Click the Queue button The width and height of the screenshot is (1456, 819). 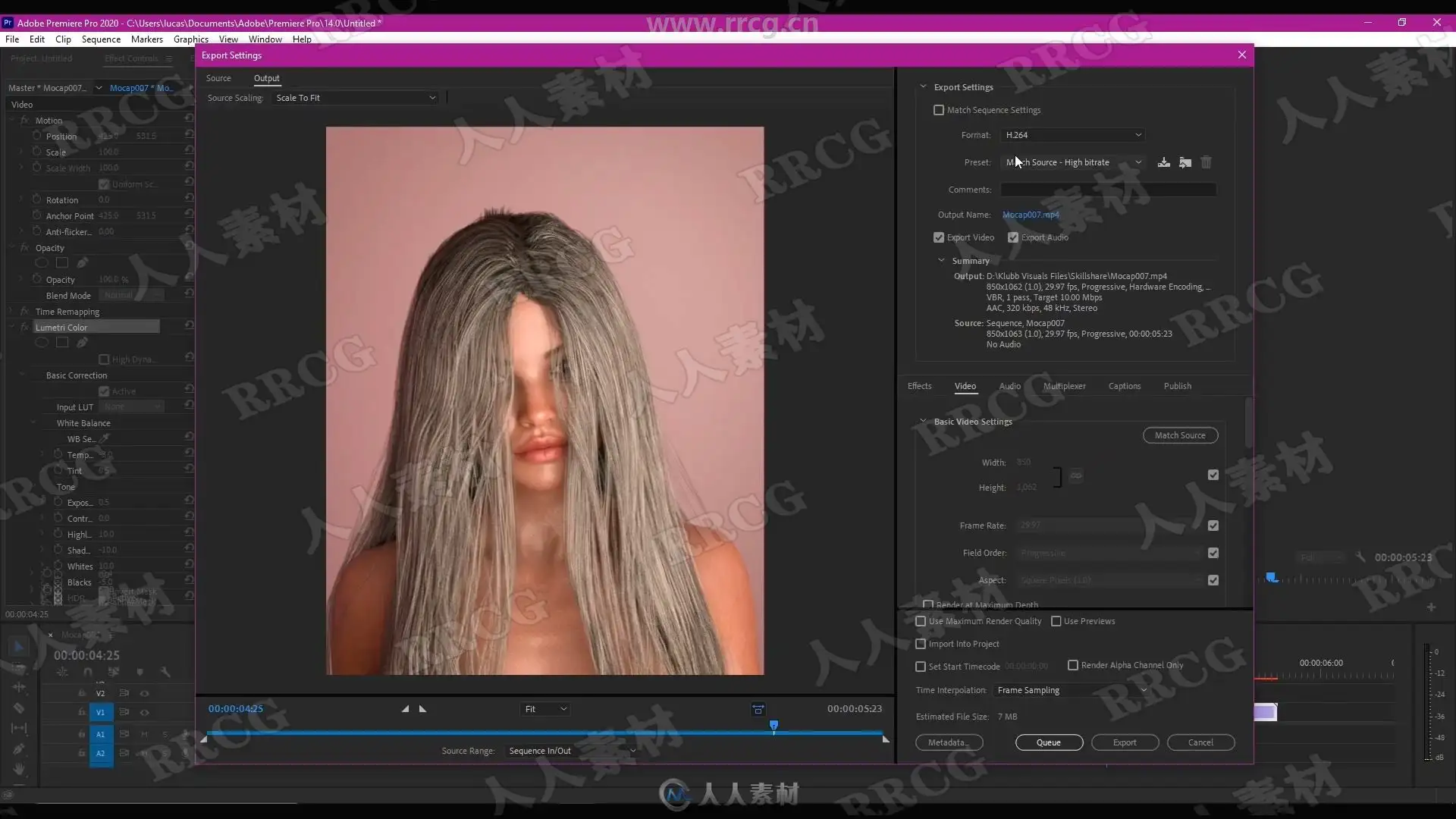[x=1049, y=742]
